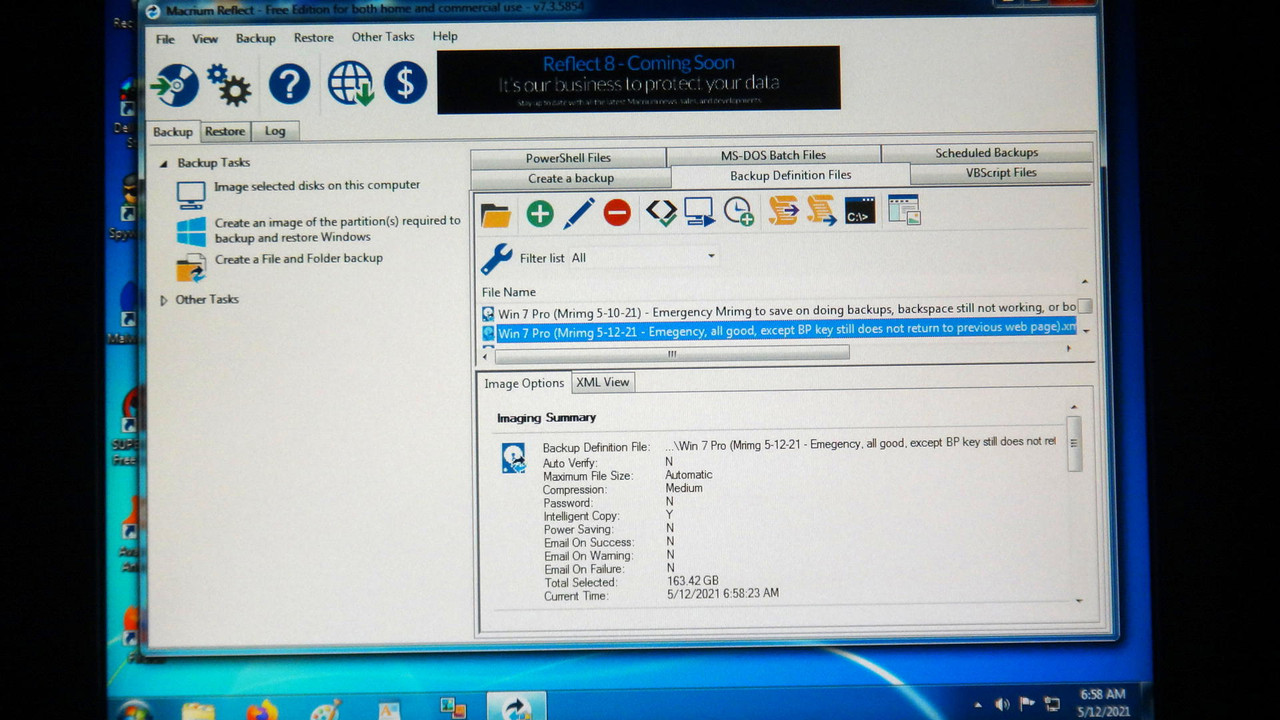Click the Reflect 8 Coming Soon banner

pos(639,79)
